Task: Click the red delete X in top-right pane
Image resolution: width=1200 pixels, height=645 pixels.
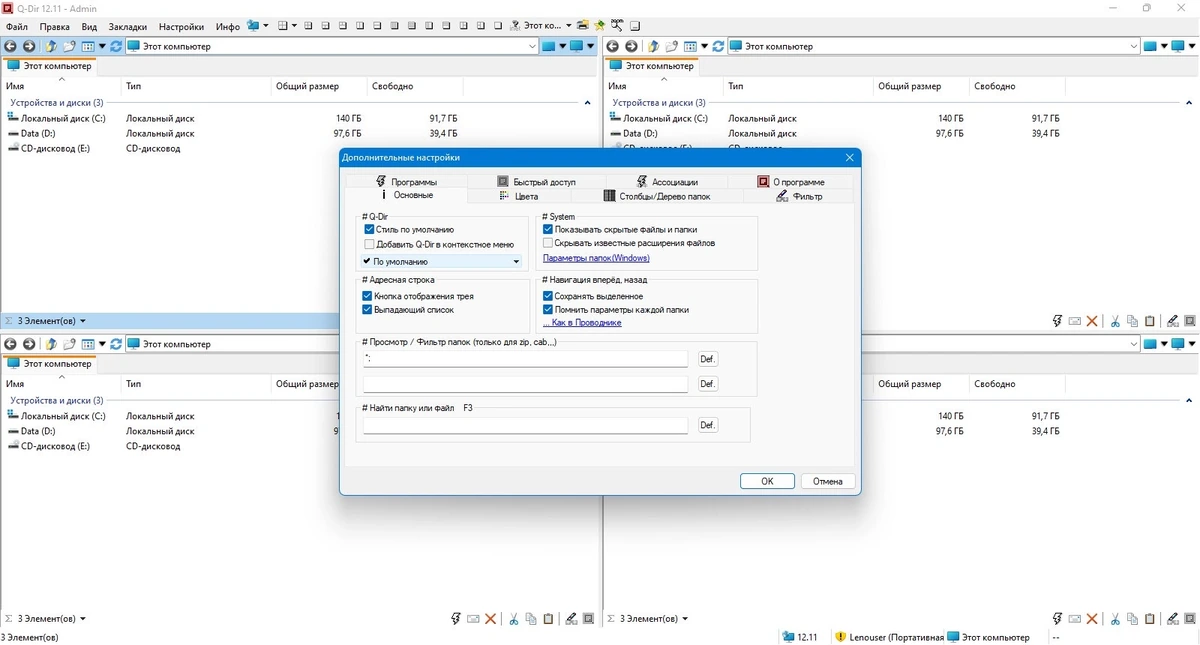Action: point(1093,321)
